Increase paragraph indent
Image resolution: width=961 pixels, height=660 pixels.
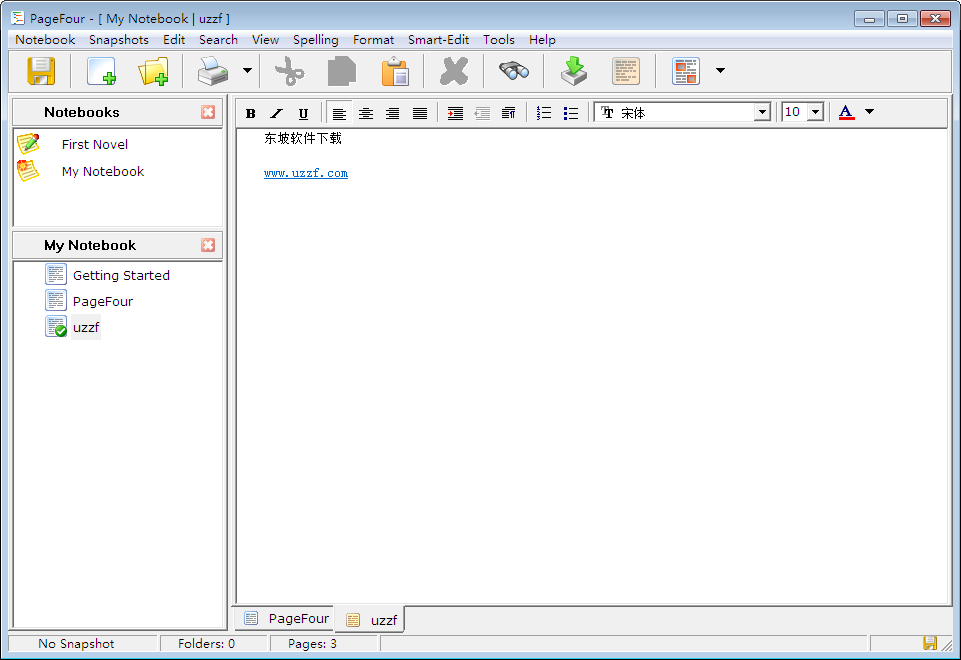455,113
